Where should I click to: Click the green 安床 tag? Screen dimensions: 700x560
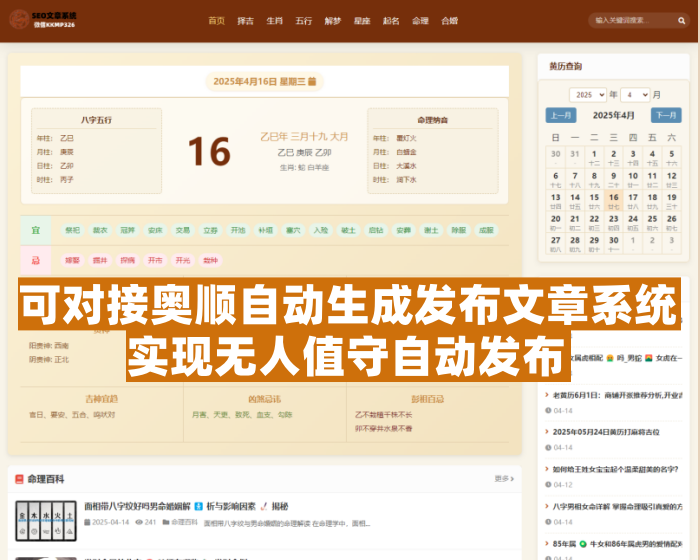point(155,230)
